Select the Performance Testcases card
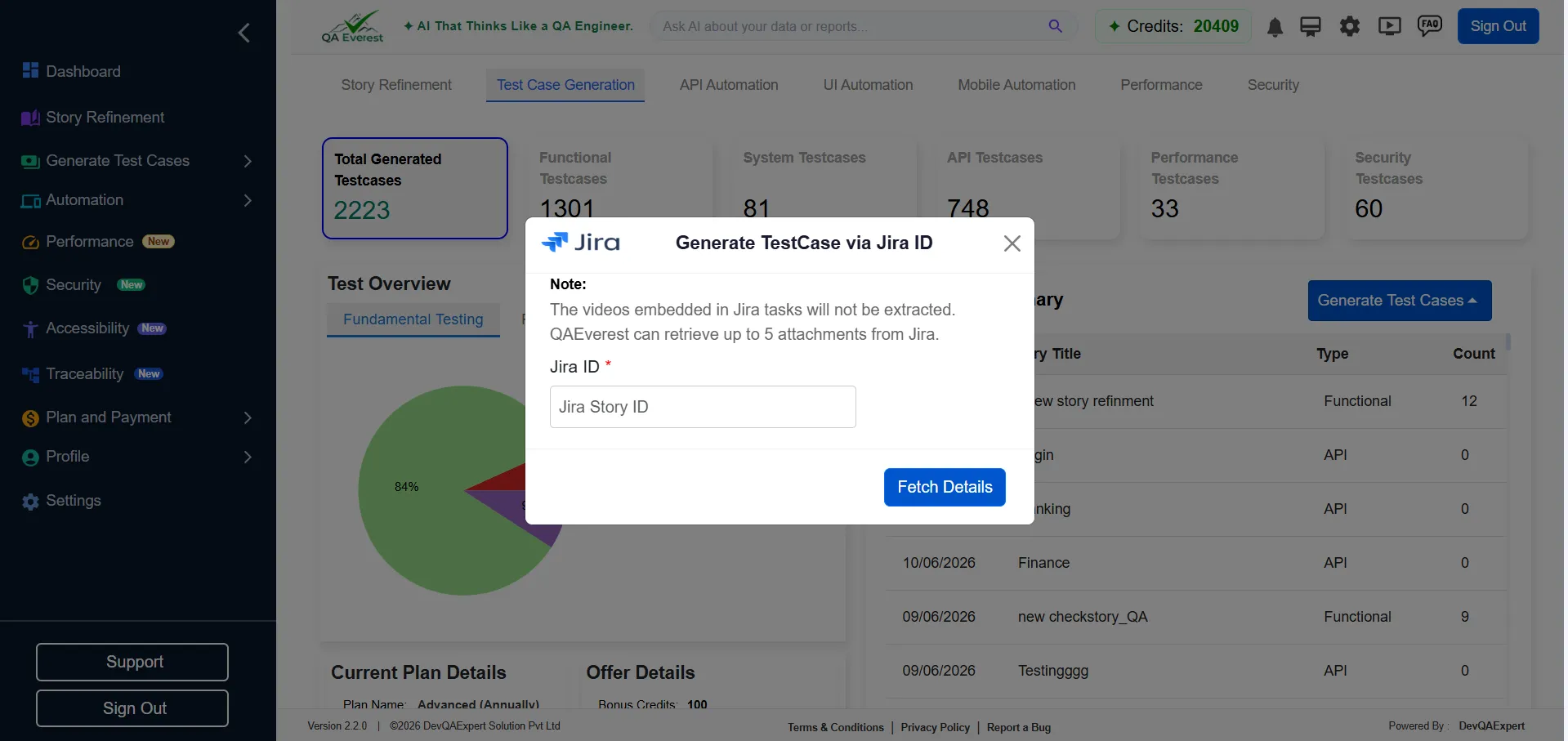Screen dimensions: 1568x741 [x=1232, y=189]
